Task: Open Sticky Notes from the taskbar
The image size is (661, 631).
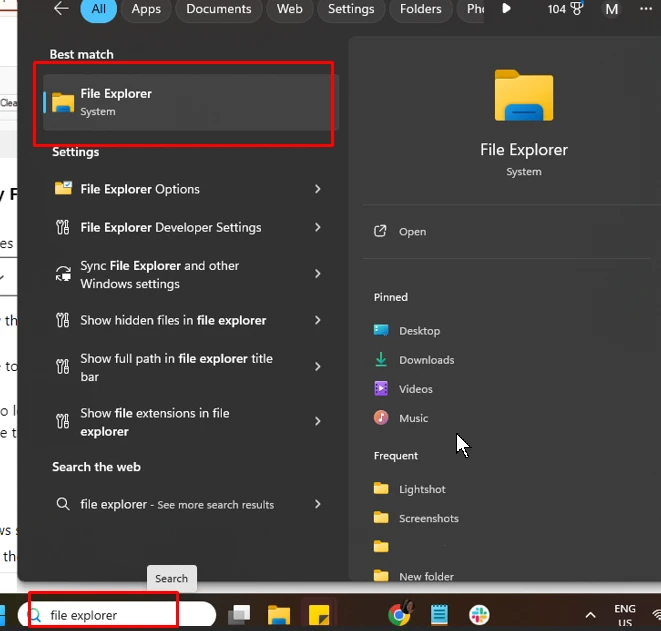Action: (319, 615)
